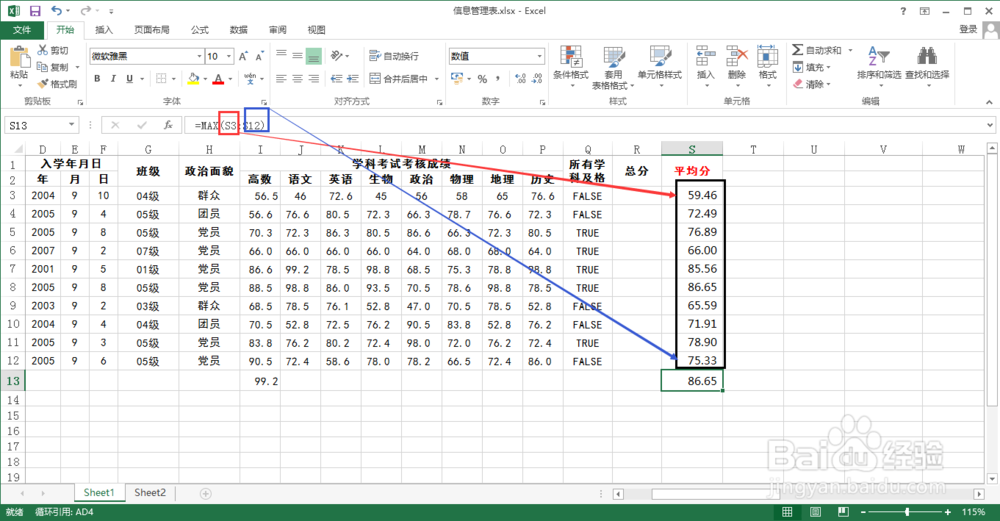1000x521 pixels.
Task: Toggle Italic formatting
Action: tap(113, 78)
